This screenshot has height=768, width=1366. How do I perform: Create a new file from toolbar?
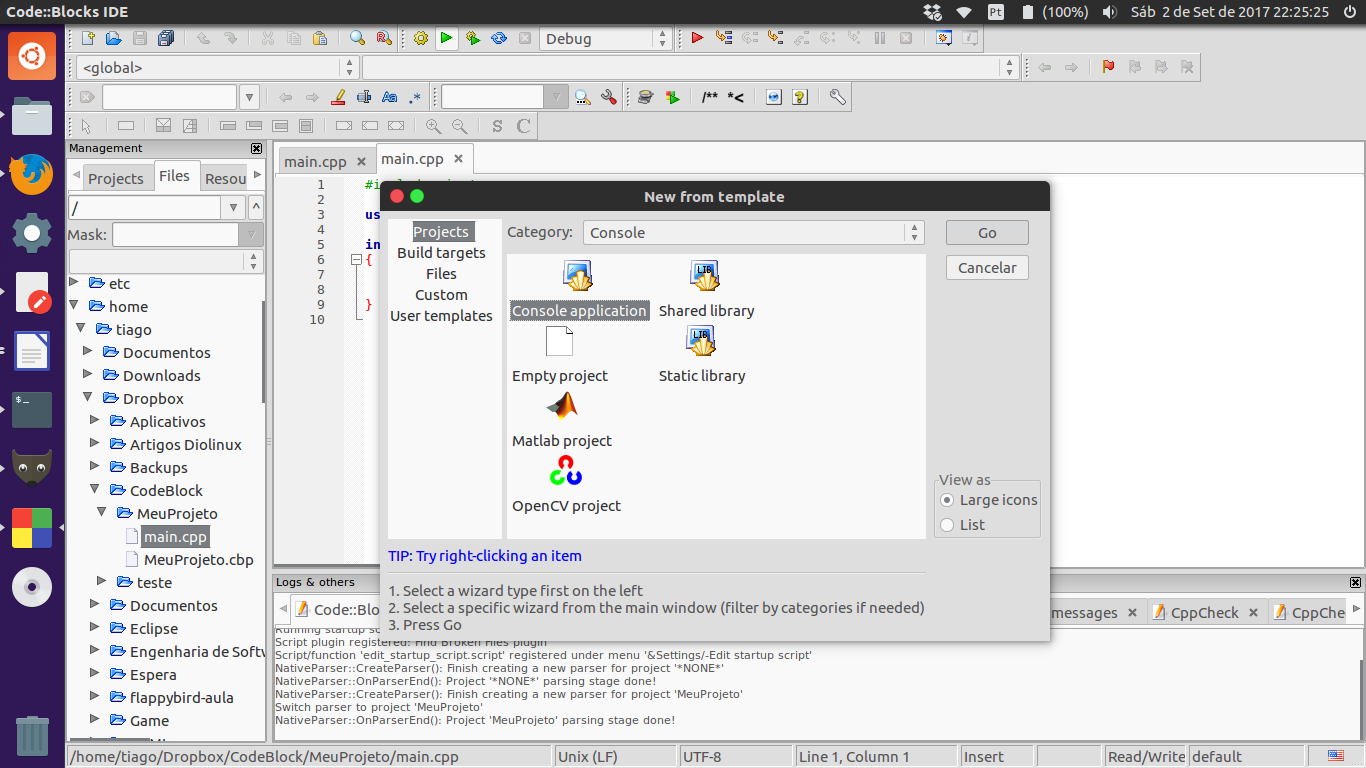pos(88,38)
